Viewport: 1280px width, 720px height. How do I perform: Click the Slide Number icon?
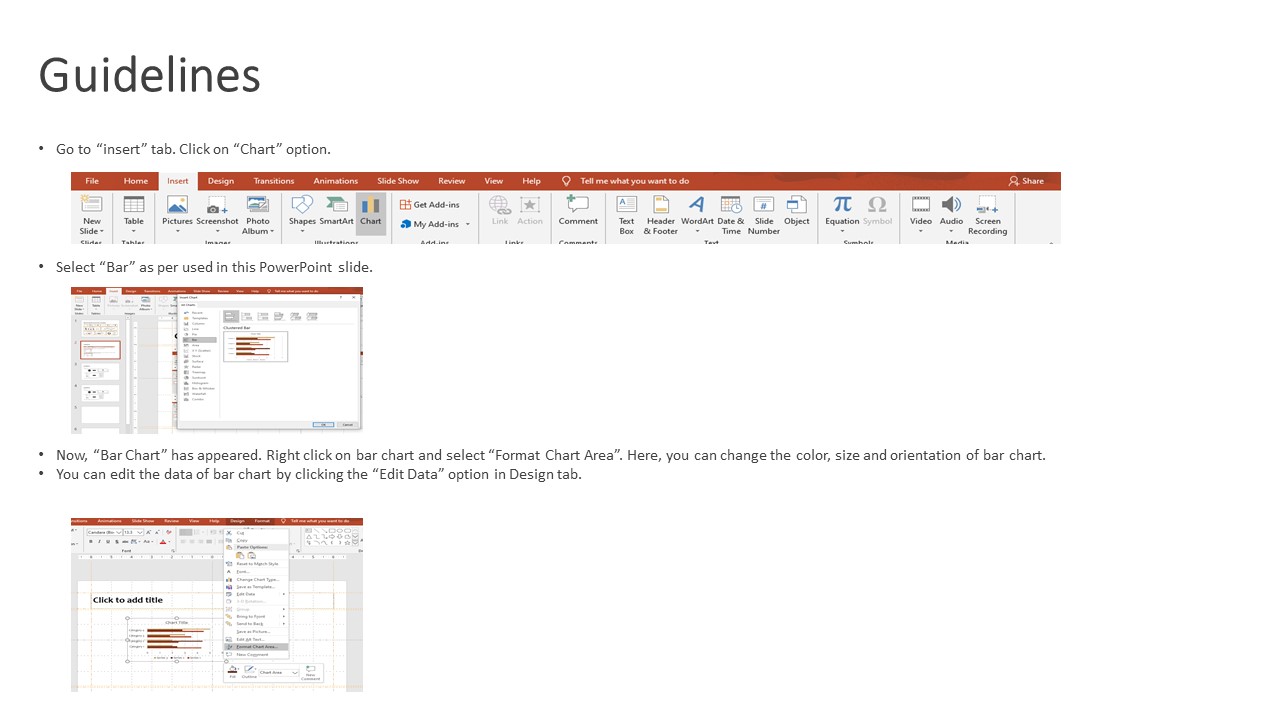763,211
